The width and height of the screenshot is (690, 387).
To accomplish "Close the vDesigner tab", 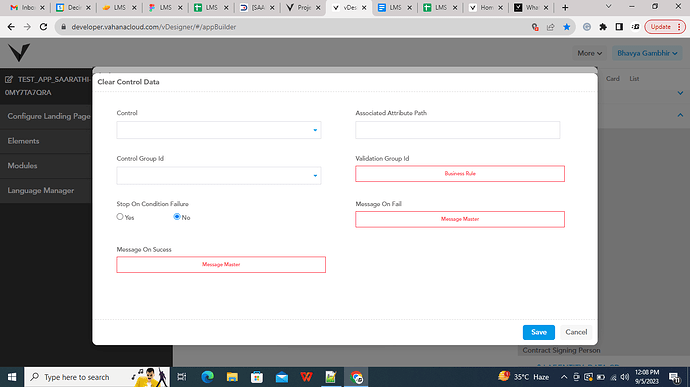I will click(364, 7).
